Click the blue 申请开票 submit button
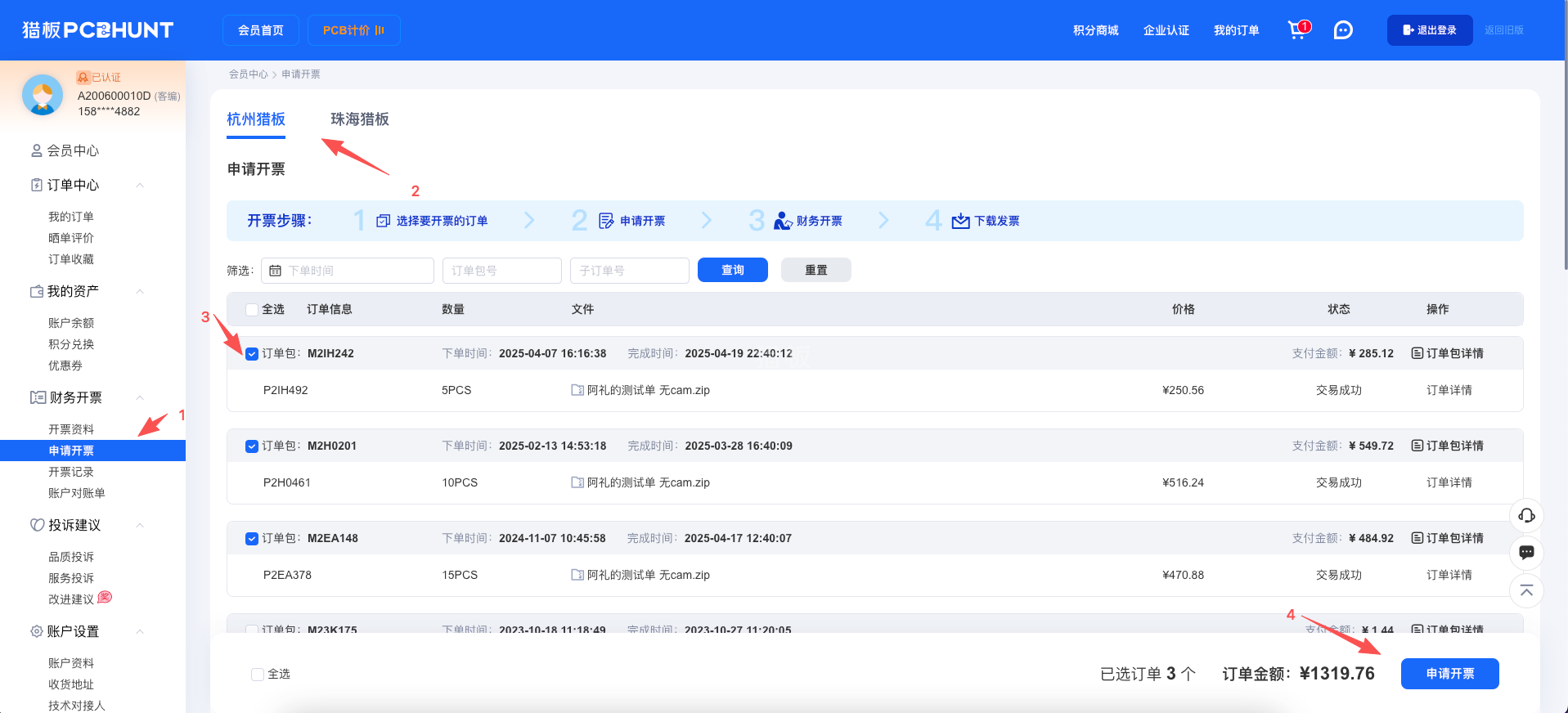The height and width of the screenshot is (713, 1568). [1449, 674]
